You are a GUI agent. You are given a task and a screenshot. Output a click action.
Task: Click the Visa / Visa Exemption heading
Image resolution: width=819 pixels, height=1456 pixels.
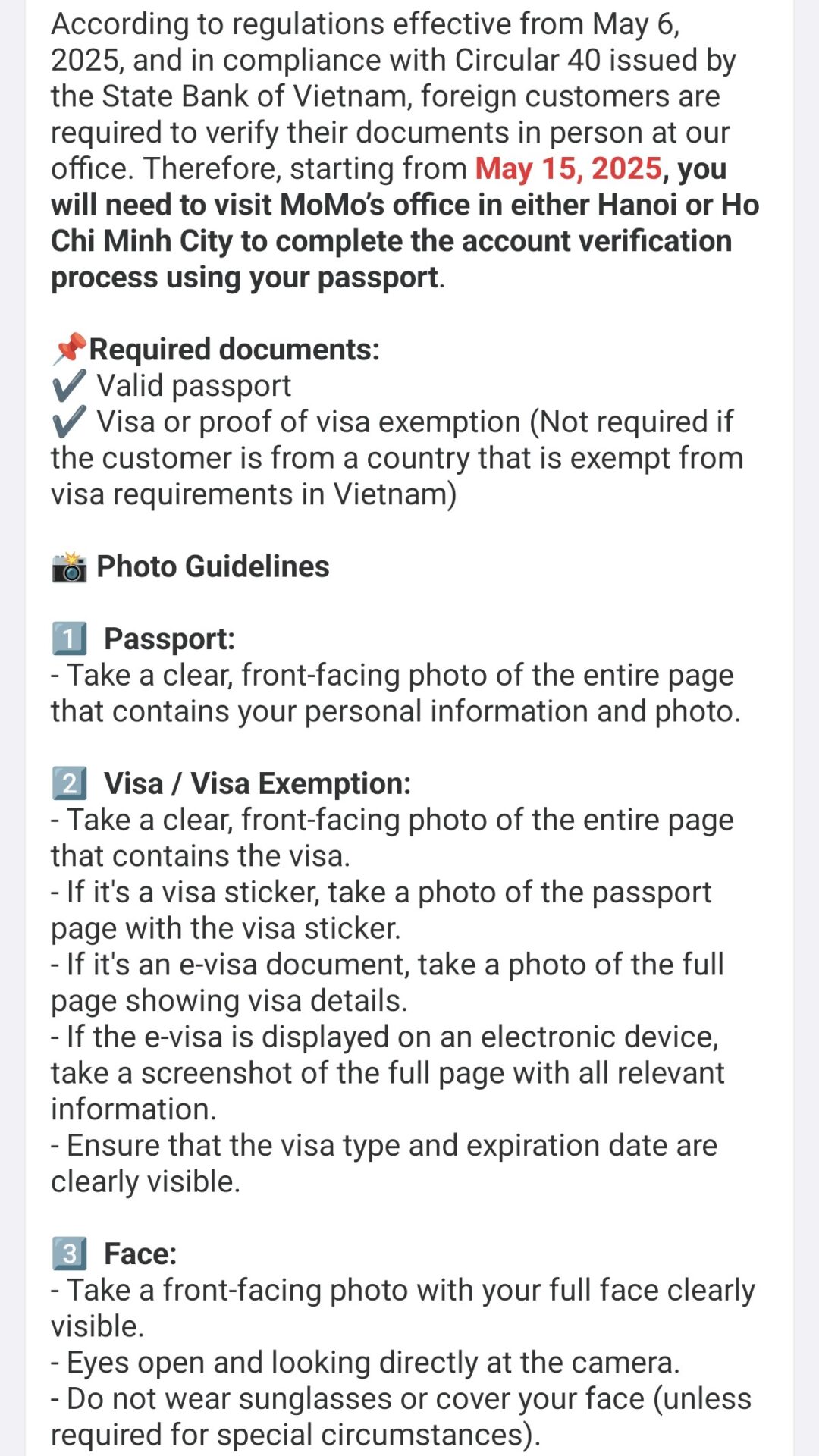(257, 783)
